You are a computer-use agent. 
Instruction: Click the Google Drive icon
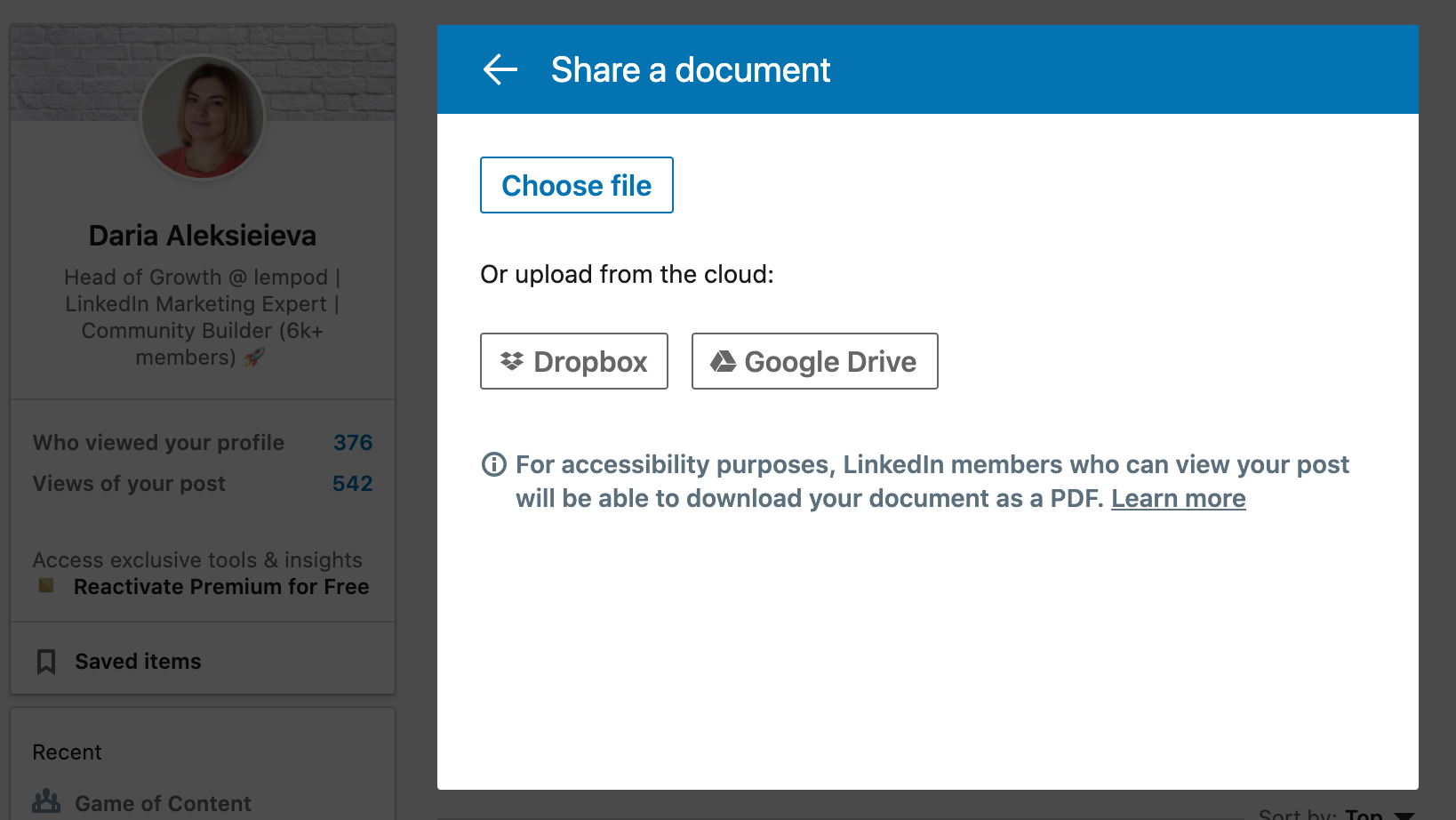tap(724, 360)
